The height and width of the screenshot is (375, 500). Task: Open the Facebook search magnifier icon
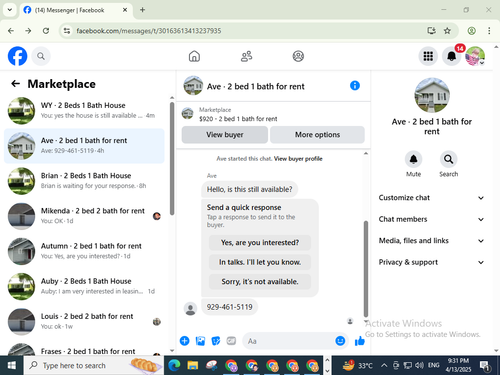click(x=41, y=56)
